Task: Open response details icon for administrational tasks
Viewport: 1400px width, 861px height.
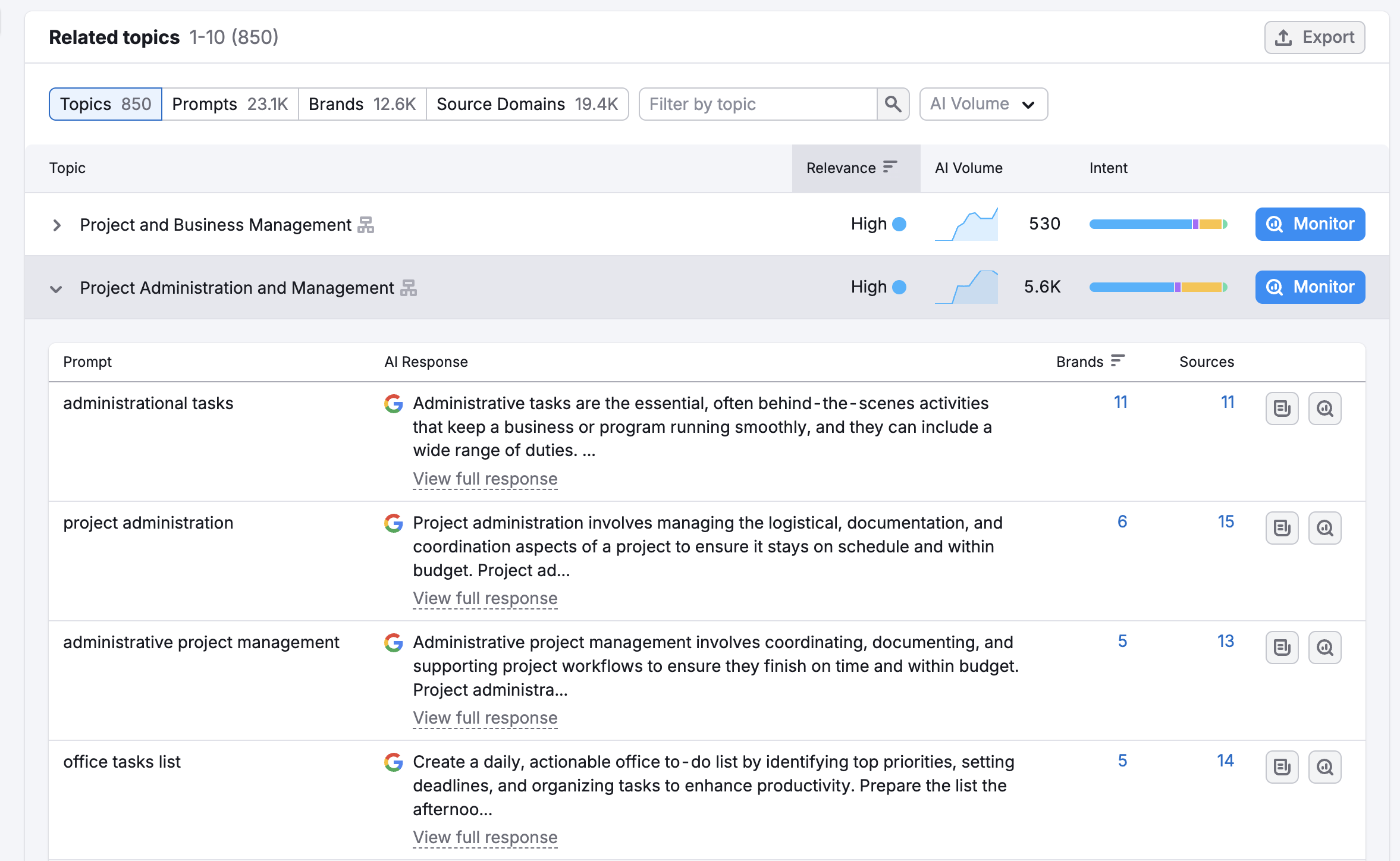Action: (x=1282, y=408)
